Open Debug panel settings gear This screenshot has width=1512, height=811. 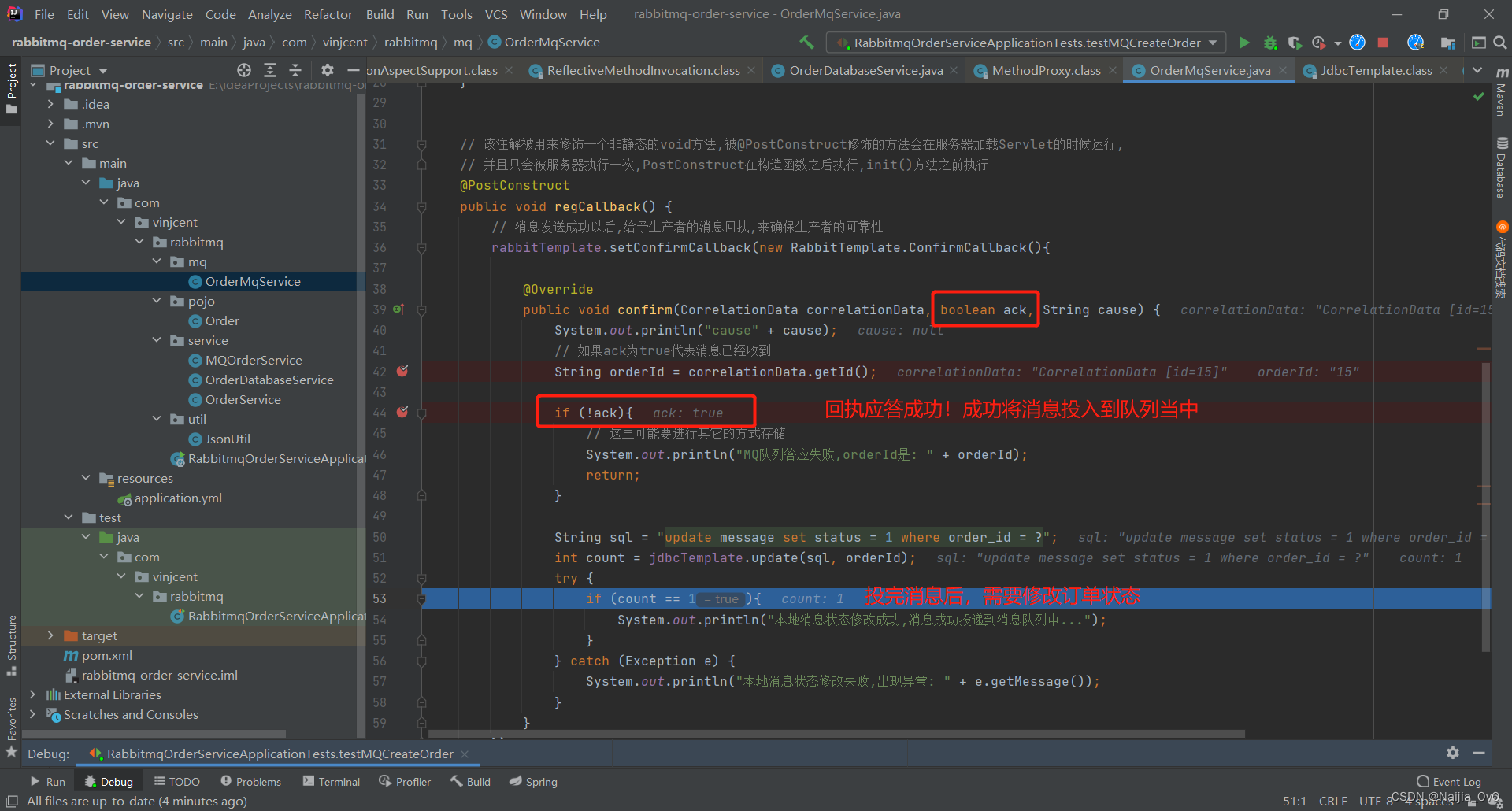1453,753
